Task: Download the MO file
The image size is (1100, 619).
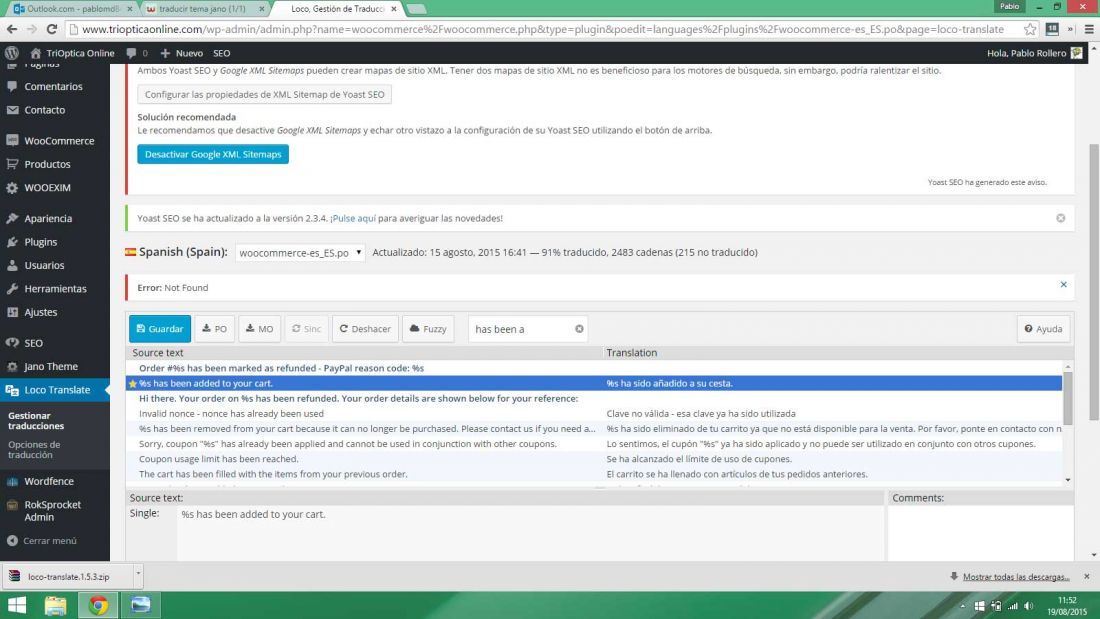Action: tap(260, 329)
